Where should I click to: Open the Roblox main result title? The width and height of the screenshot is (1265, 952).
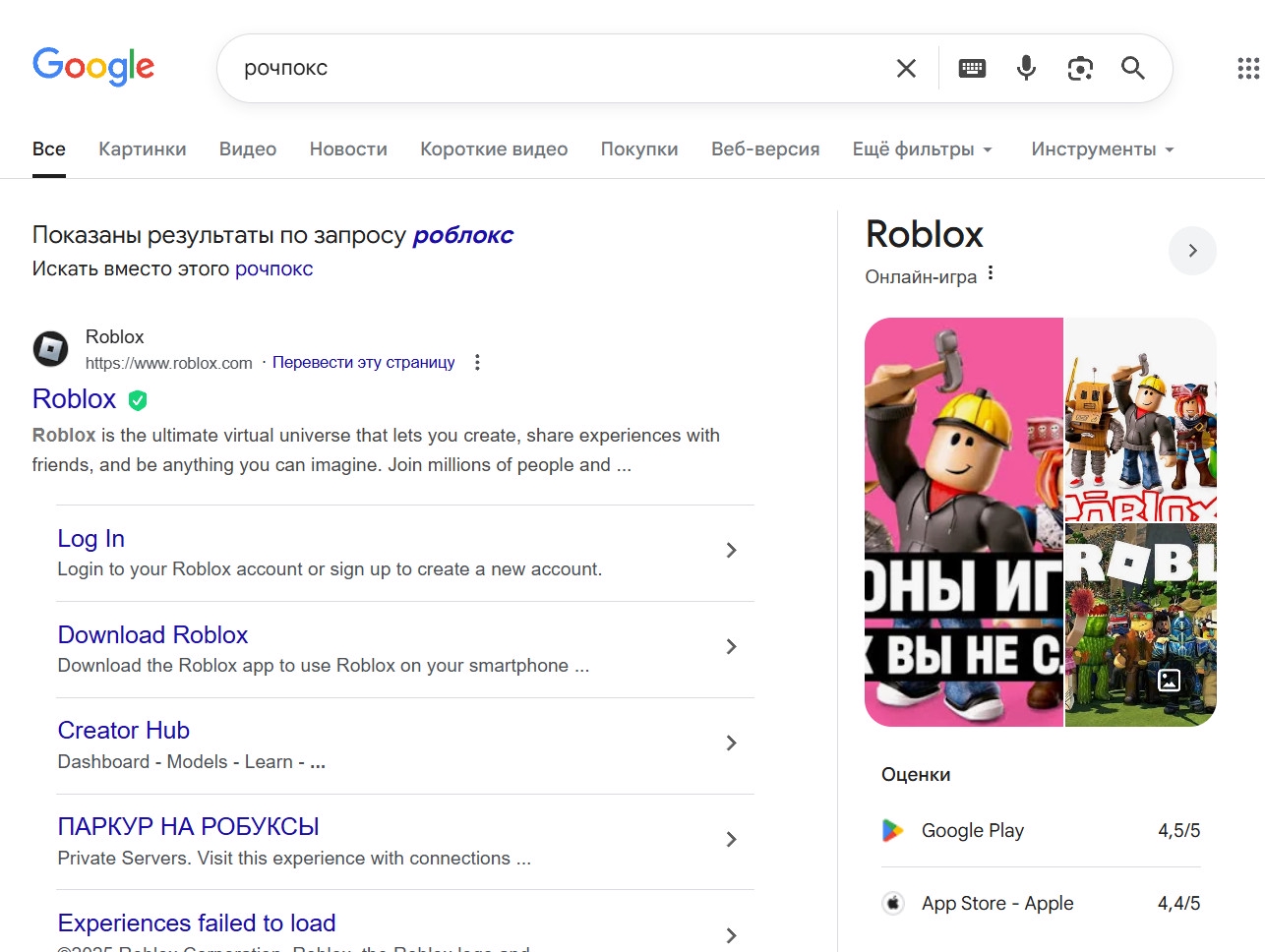click(x=75, y=399)
